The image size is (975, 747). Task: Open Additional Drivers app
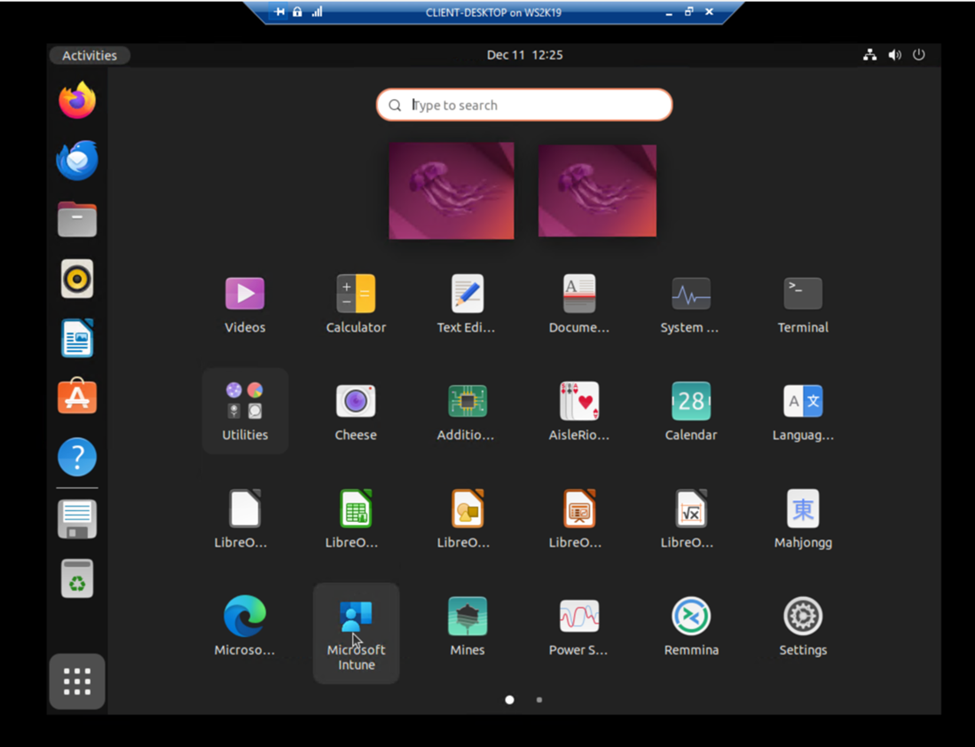[467, 411]
